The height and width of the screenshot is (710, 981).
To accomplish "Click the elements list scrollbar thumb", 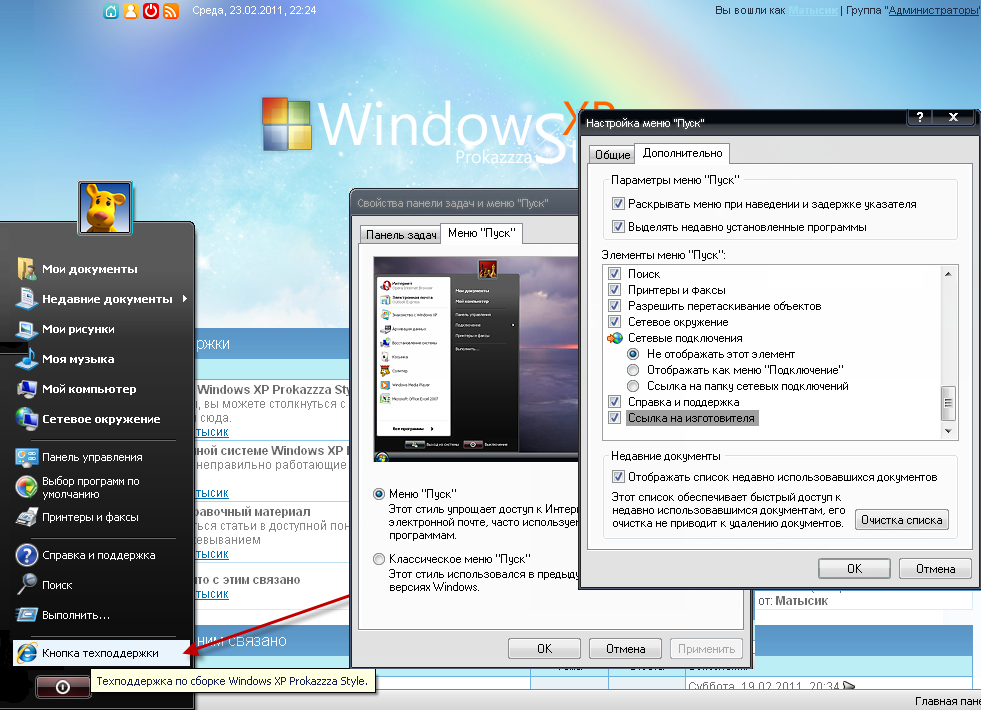I will pos(948,403).
